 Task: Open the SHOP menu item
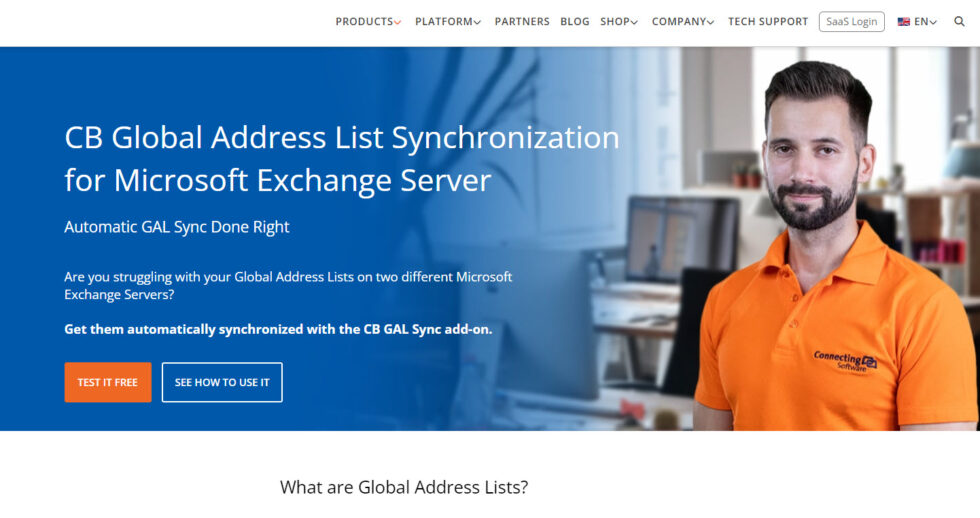[x=615, y=22]
